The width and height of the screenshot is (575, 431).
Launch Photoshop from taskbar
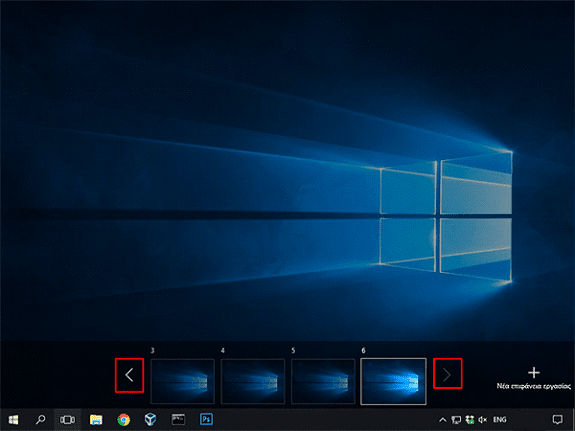click(x=206, y=419)
